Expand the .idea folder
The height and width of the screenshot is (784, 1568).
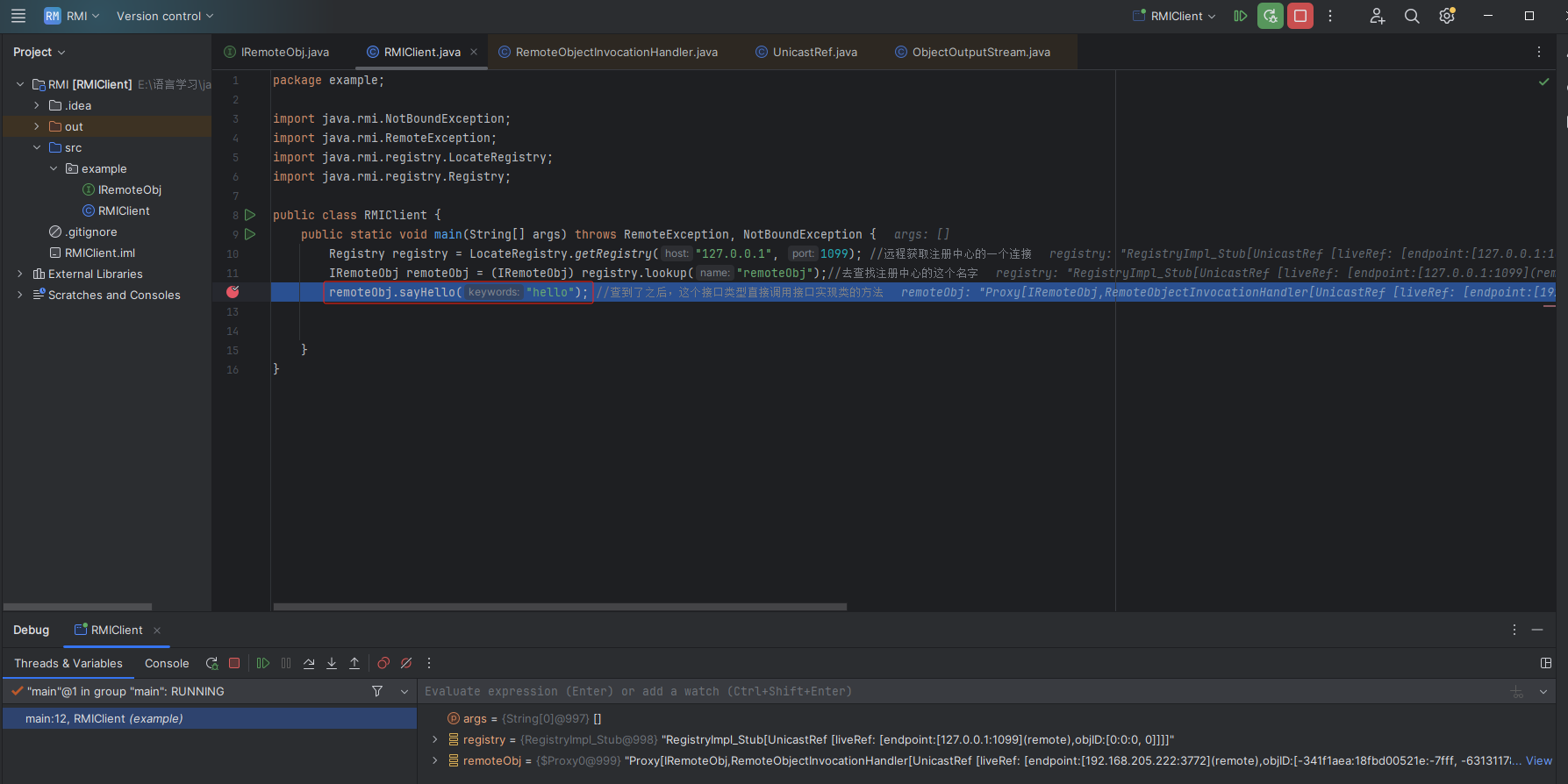point(37,105)
